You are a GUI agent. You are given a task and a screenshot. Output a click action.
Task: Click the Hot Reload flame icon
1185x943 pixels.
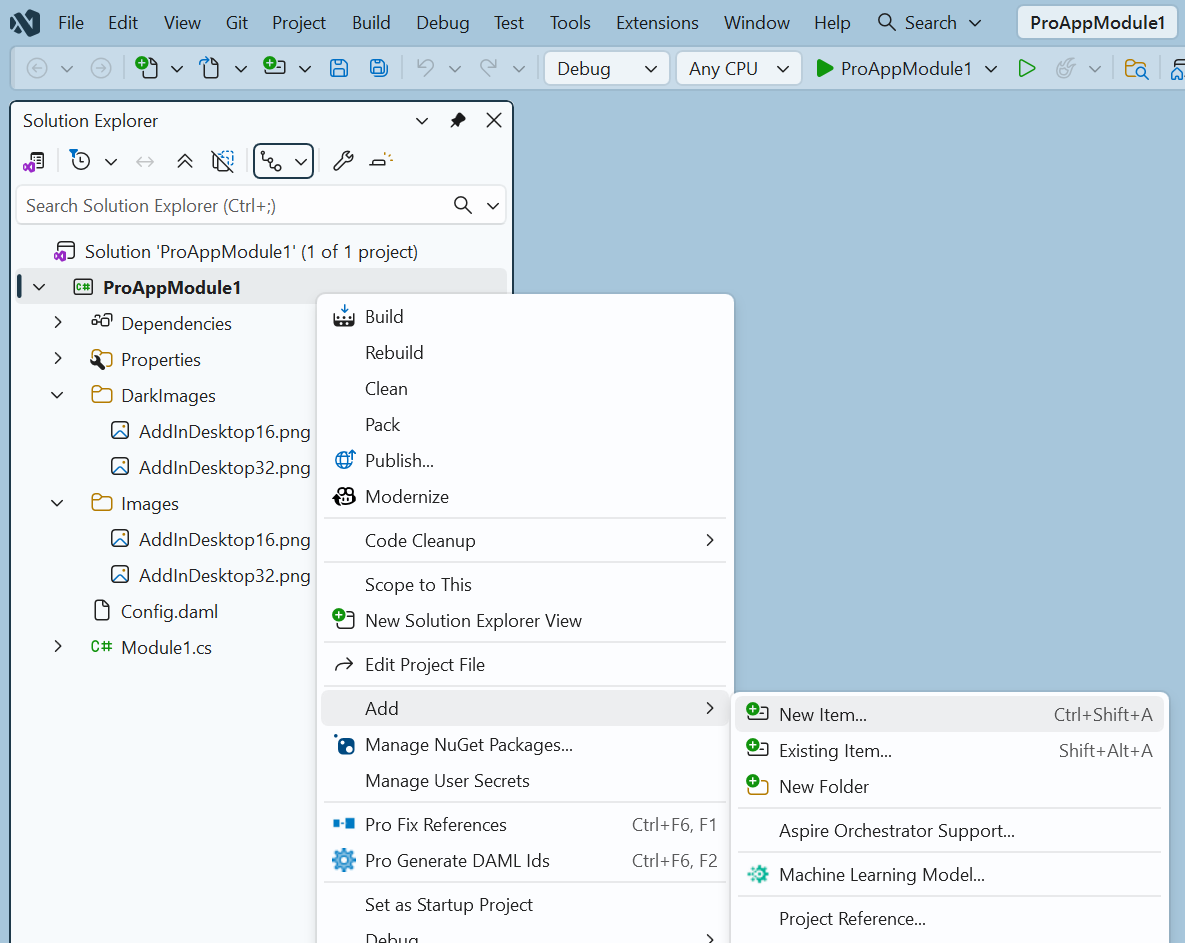point(1066,69)
